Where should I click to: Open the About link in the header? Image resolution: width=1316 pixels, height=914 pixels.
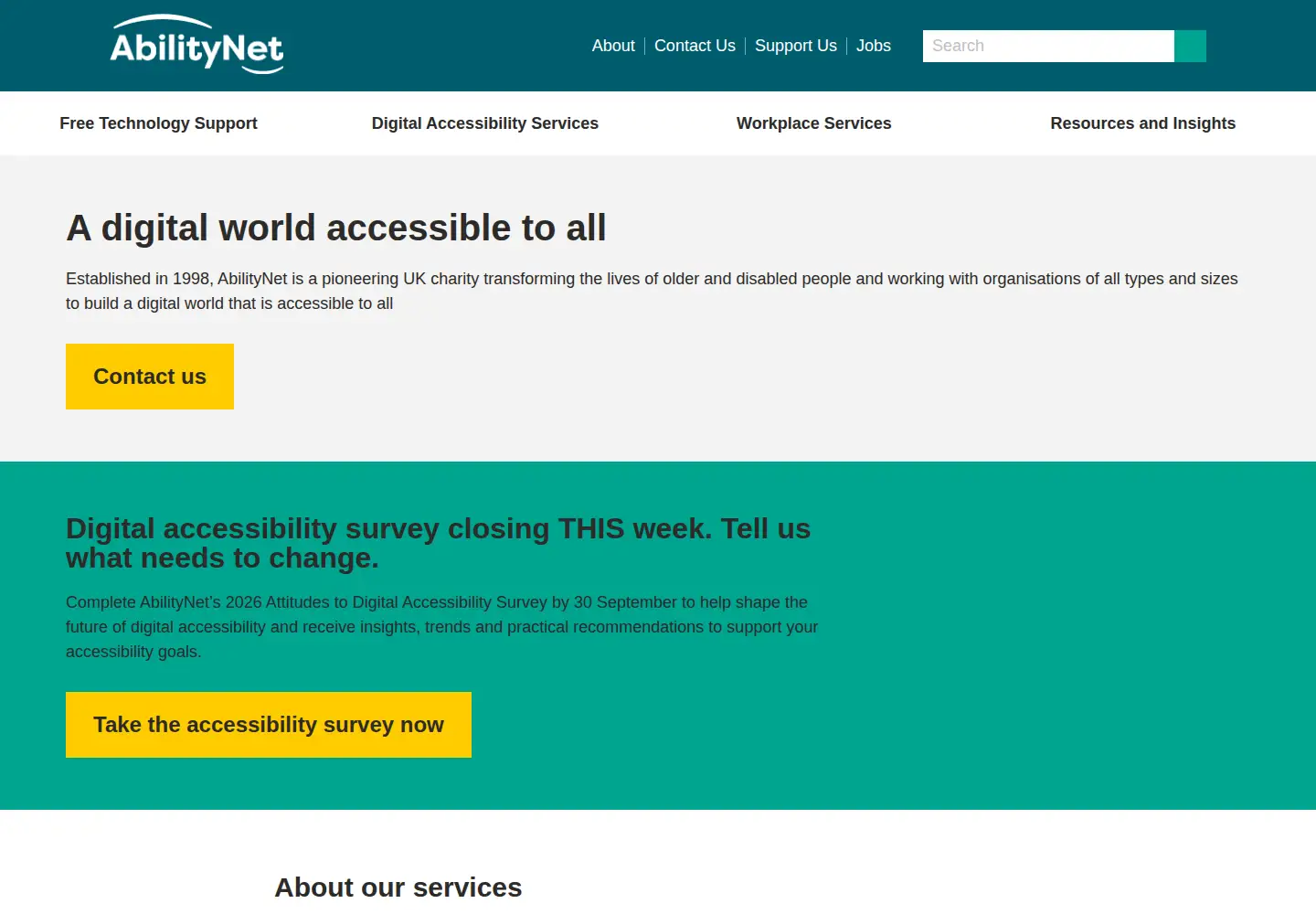point(613,46)
